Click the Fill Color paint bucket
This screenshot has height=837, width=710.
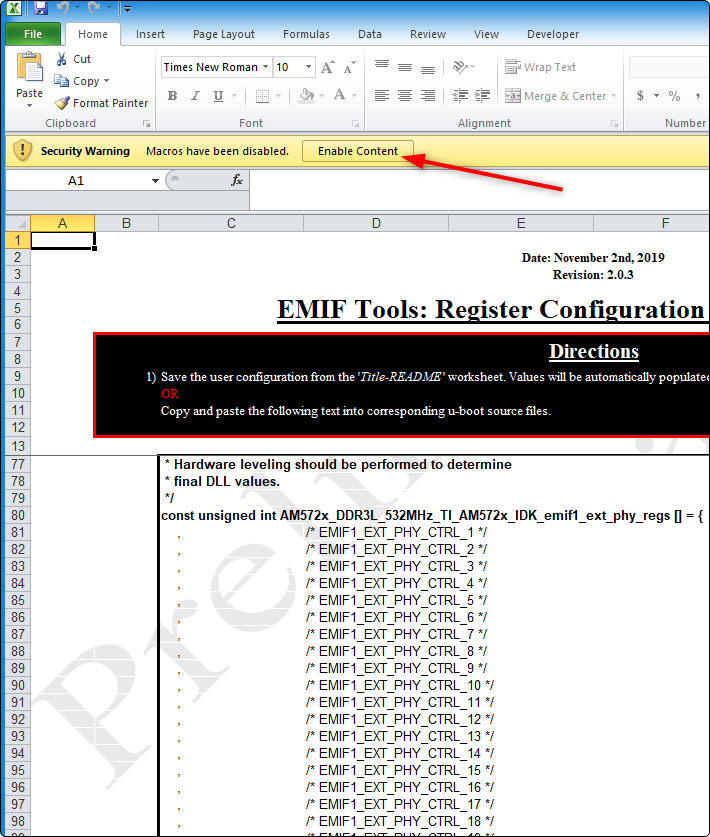coord(306,96)
